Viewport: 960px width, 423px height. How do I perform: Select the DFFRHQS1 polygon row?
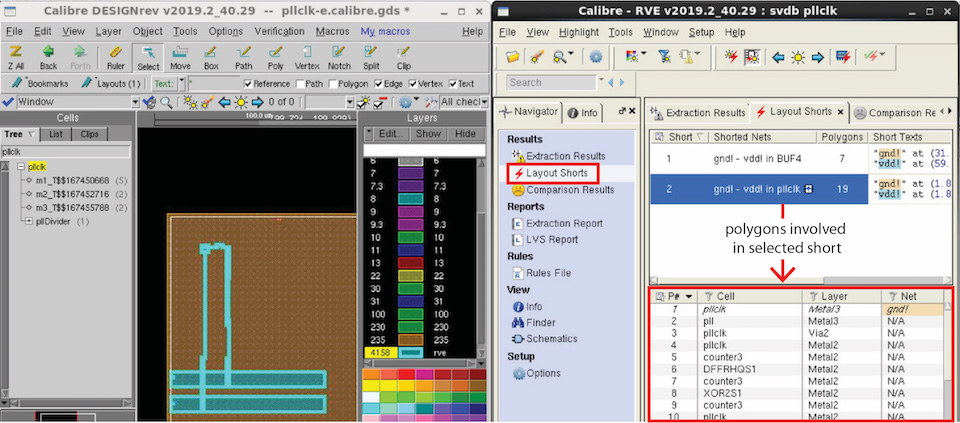[796, 369]
